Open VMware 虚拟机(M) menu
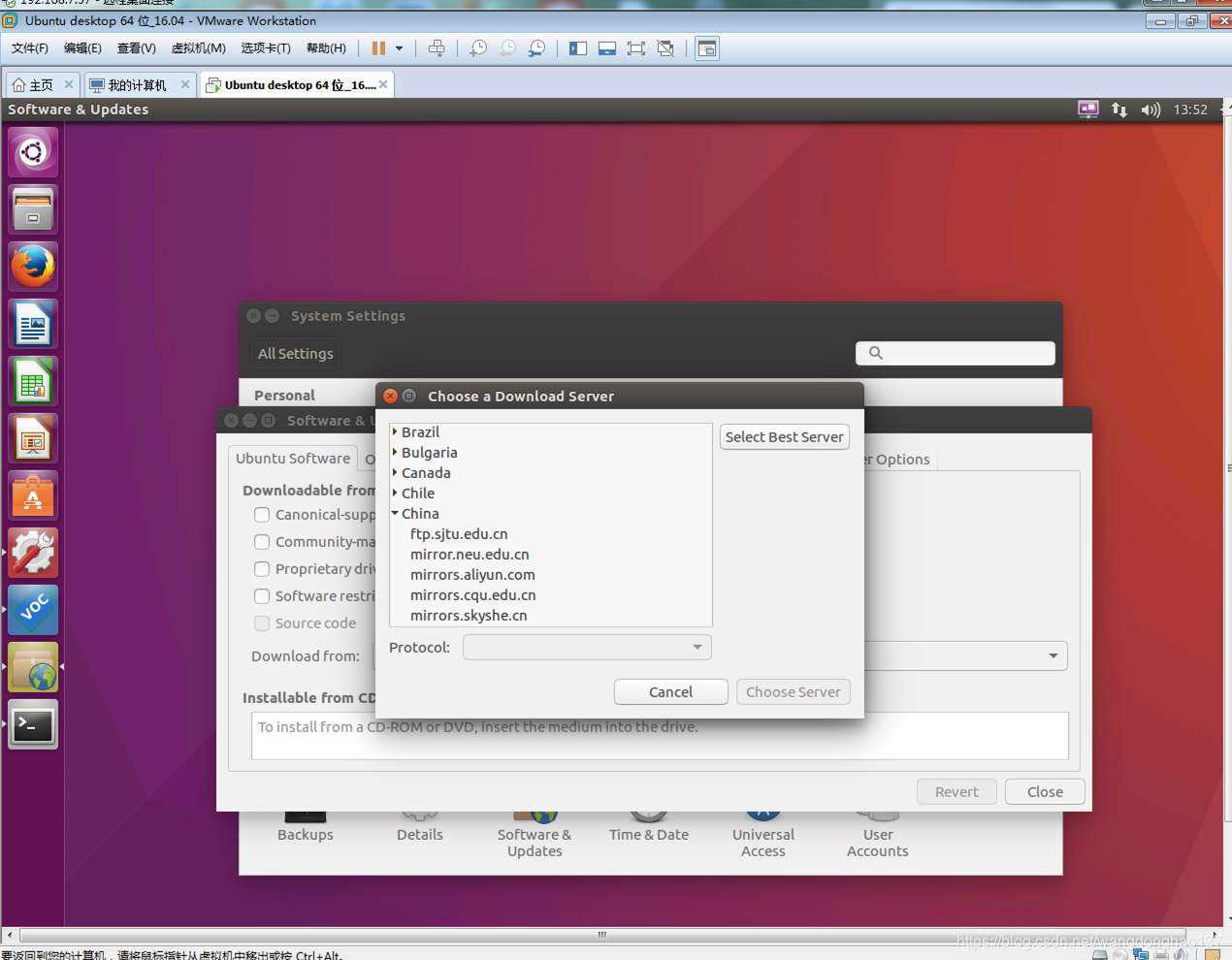This screenshot has width=1232, height=960. (x=199, y=48)
